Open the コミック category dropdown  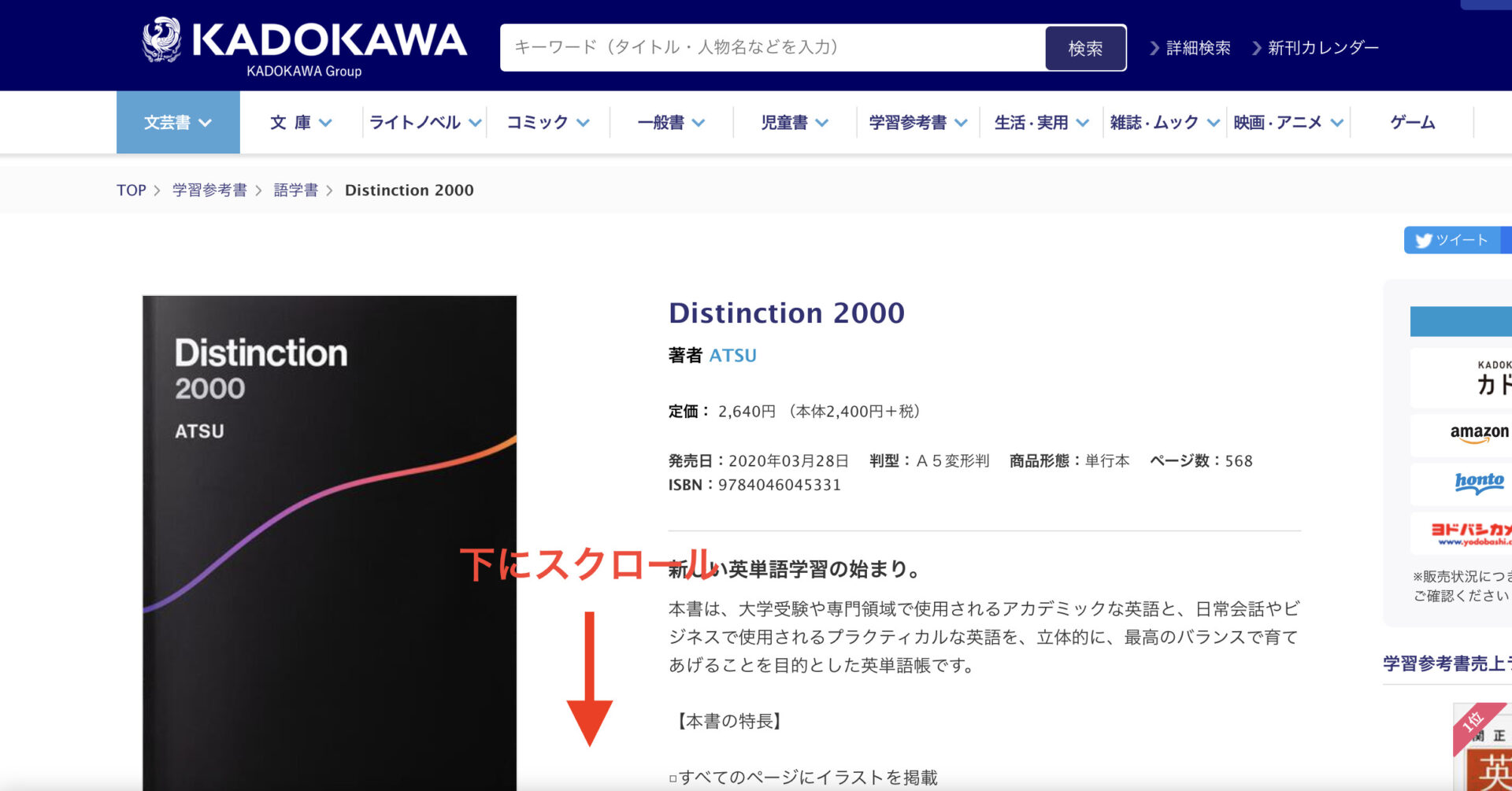point(546,122)
